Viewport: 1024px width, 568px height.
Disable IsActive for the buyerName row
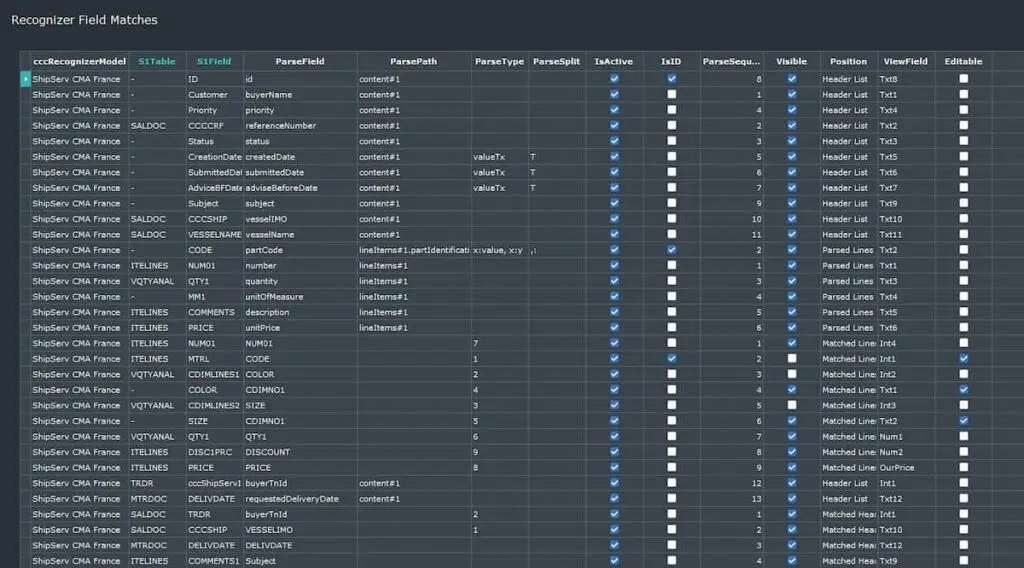614,95
